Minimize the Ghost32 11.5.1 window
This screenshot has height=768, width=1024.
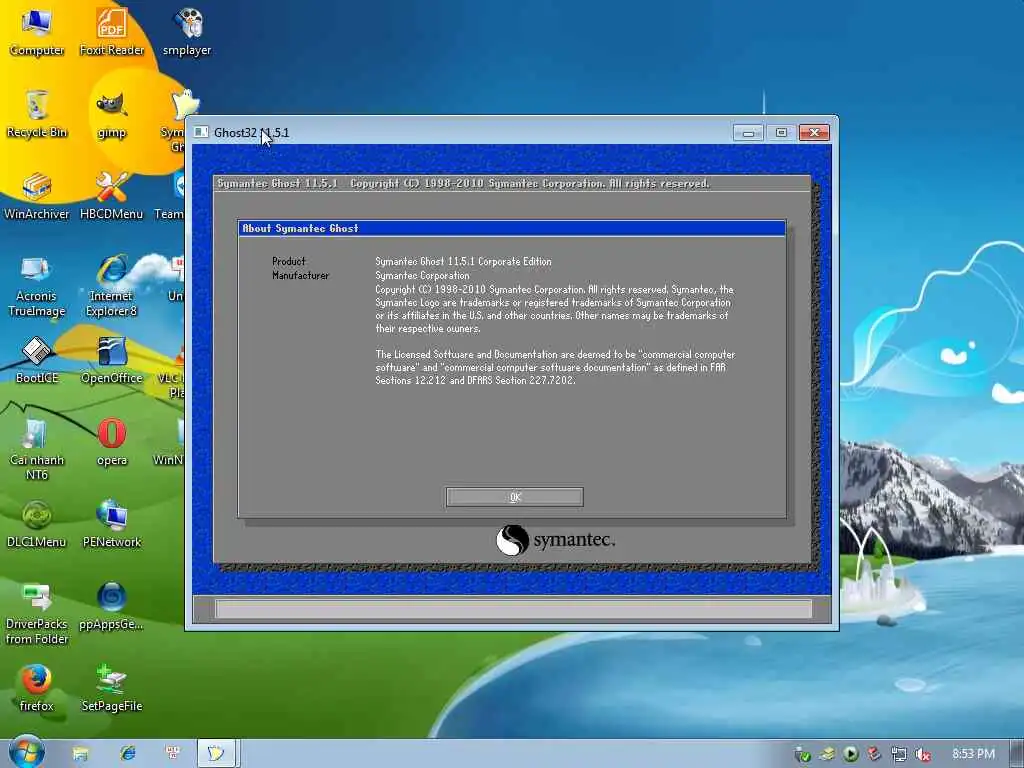click(x=748, y=133)
